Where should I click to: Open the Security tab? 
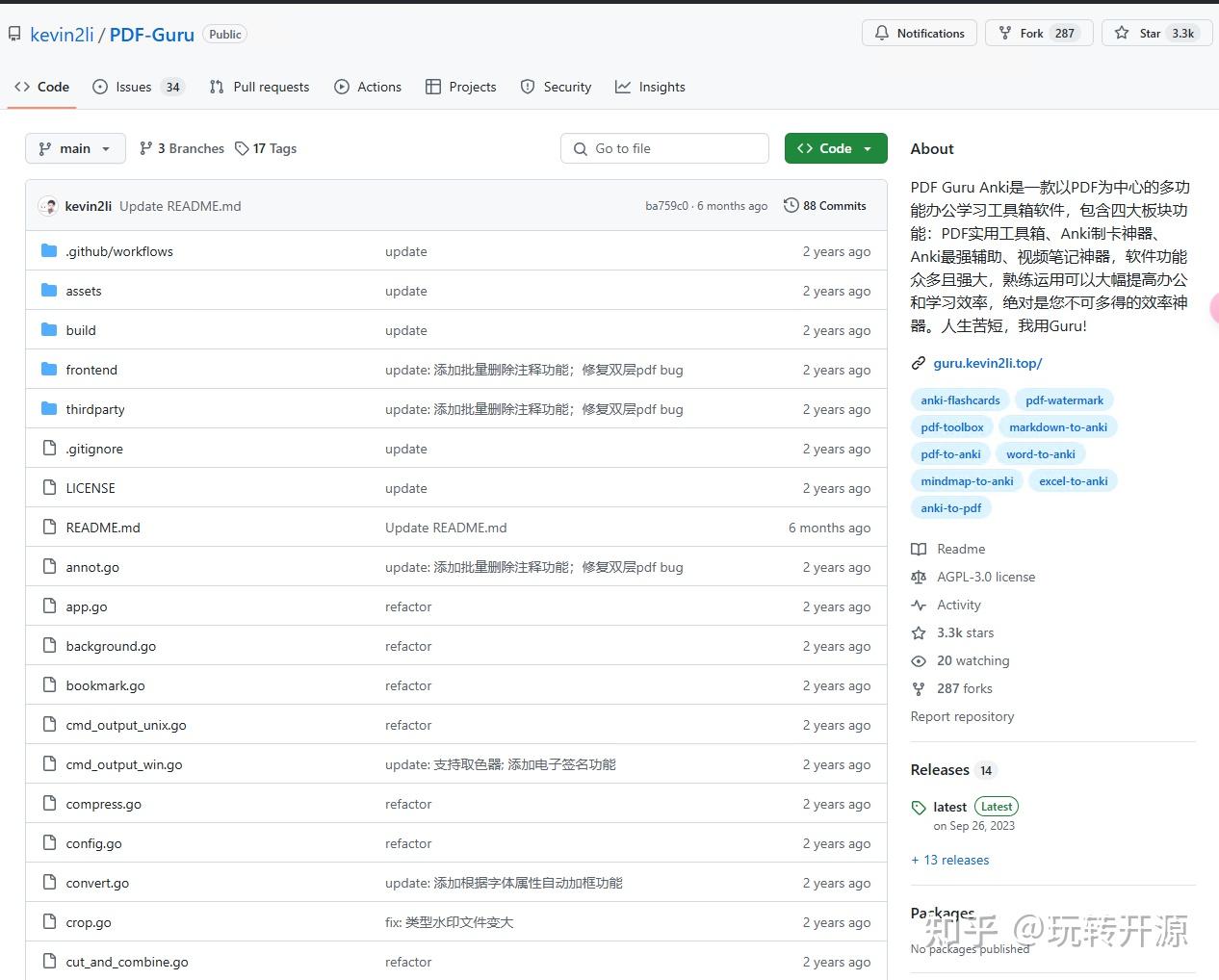click(x=556, y=87)
